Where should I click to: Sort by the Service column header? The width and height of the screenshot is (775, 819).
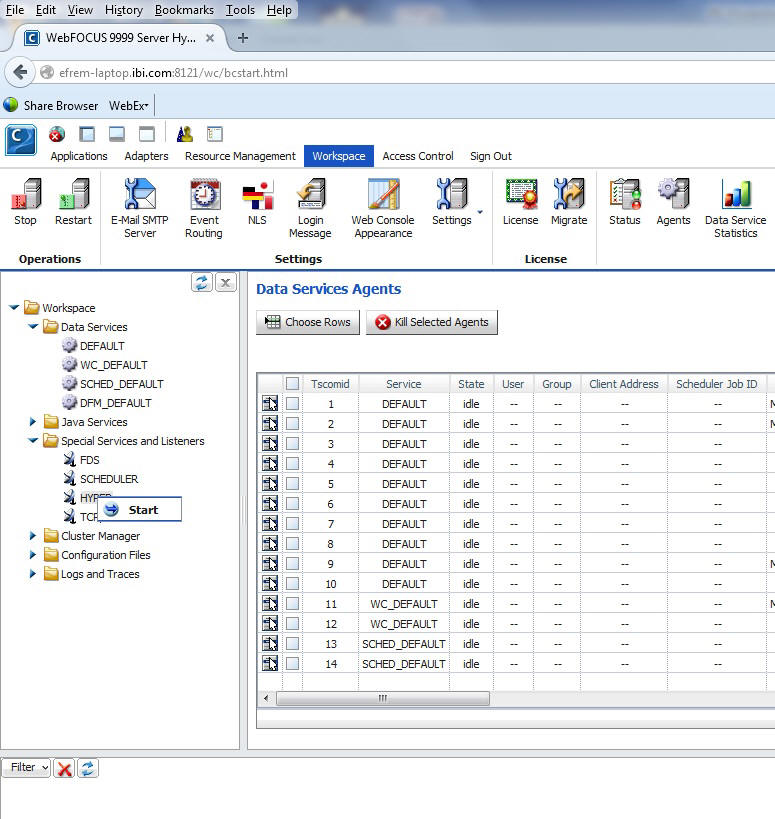tap(404, 384)
